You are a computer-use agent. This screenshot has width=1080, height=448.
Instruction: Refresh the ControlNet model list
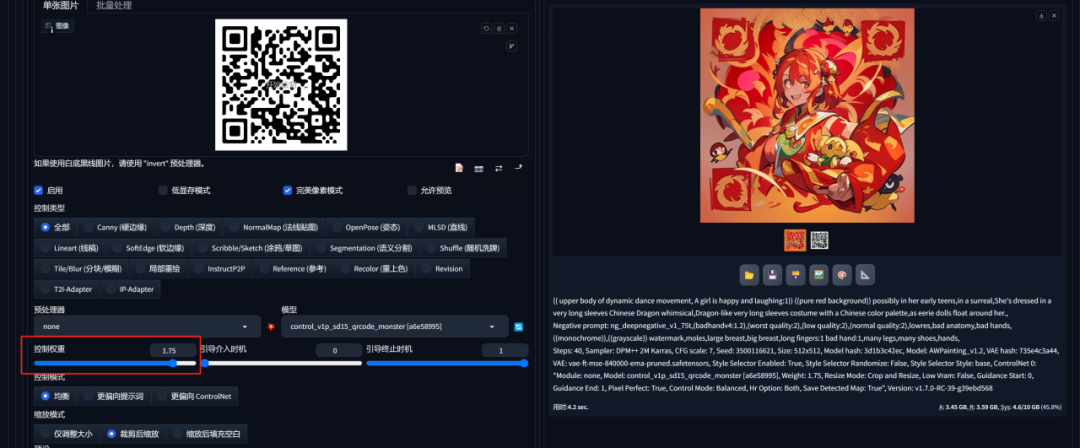tap(519, 327)
